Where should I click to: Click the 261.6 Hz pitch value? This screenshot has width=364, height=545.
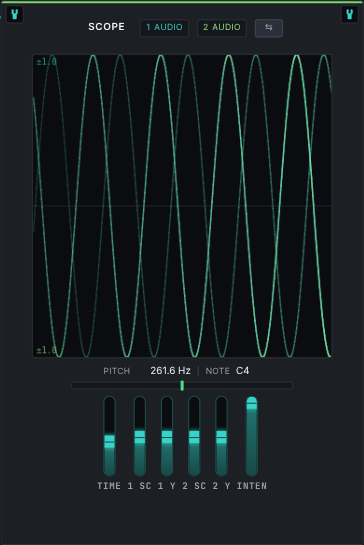point(170,371)
